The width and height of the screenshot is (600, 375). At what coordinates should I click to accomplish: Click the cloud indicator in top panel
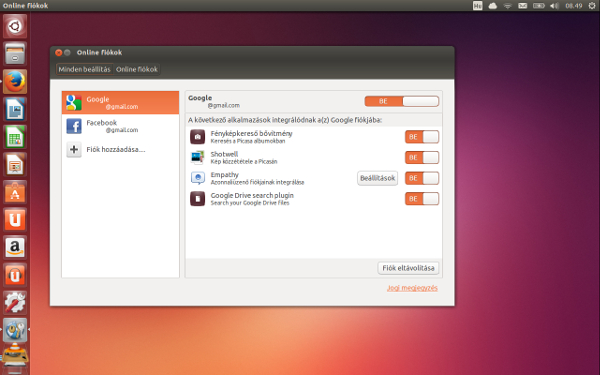coord(492,6)
